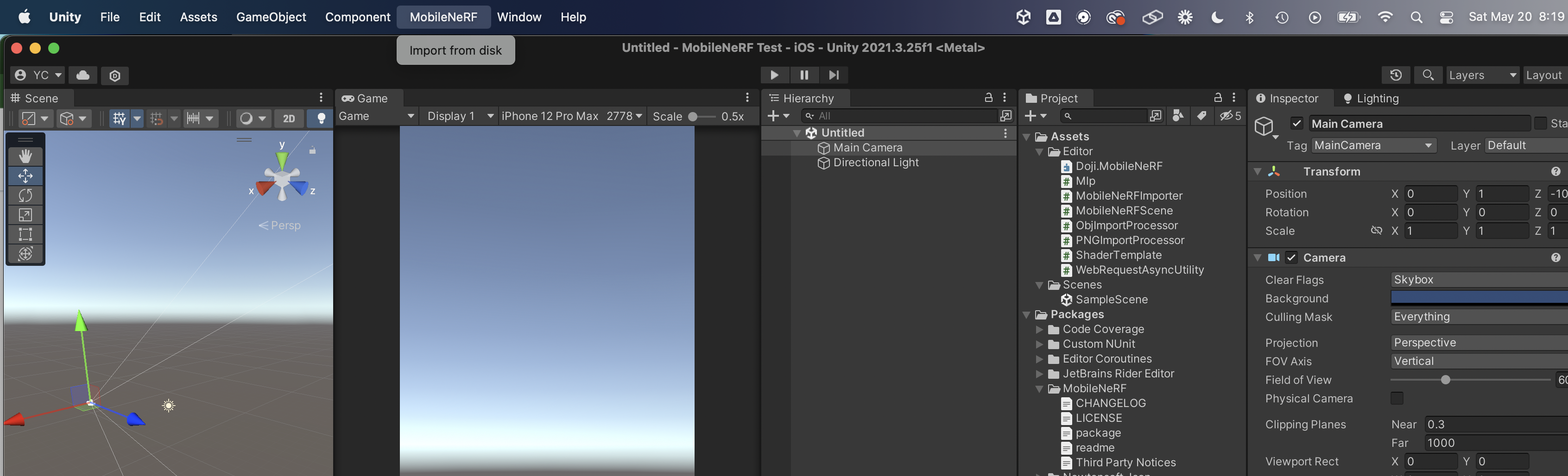Toggle Scale constrained proportions link
The image size is (1568, 476).
pos(1376,231)
